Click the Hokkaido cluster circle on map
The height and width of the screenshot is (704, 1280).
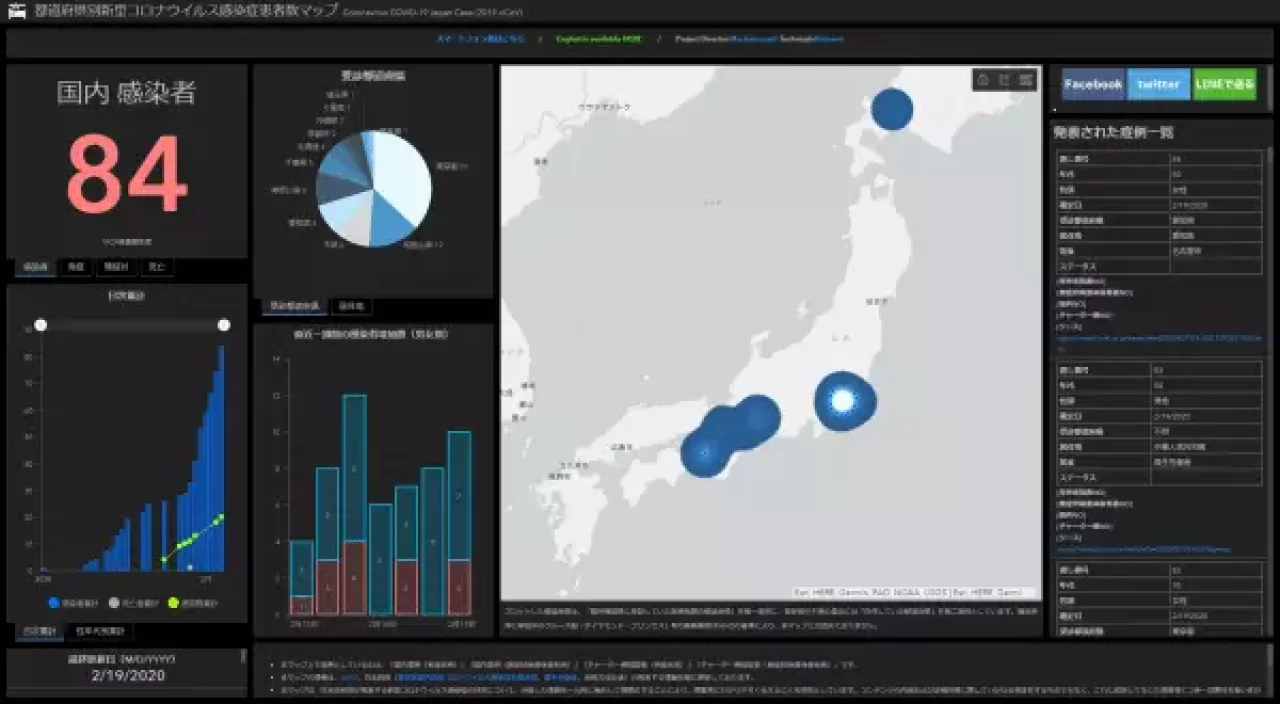coord(891,109)
